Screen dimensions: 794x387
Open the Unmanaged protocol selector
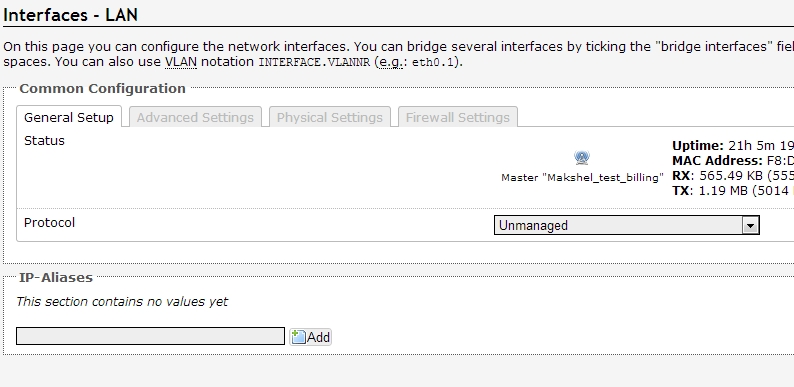click(x=626, y=225)
